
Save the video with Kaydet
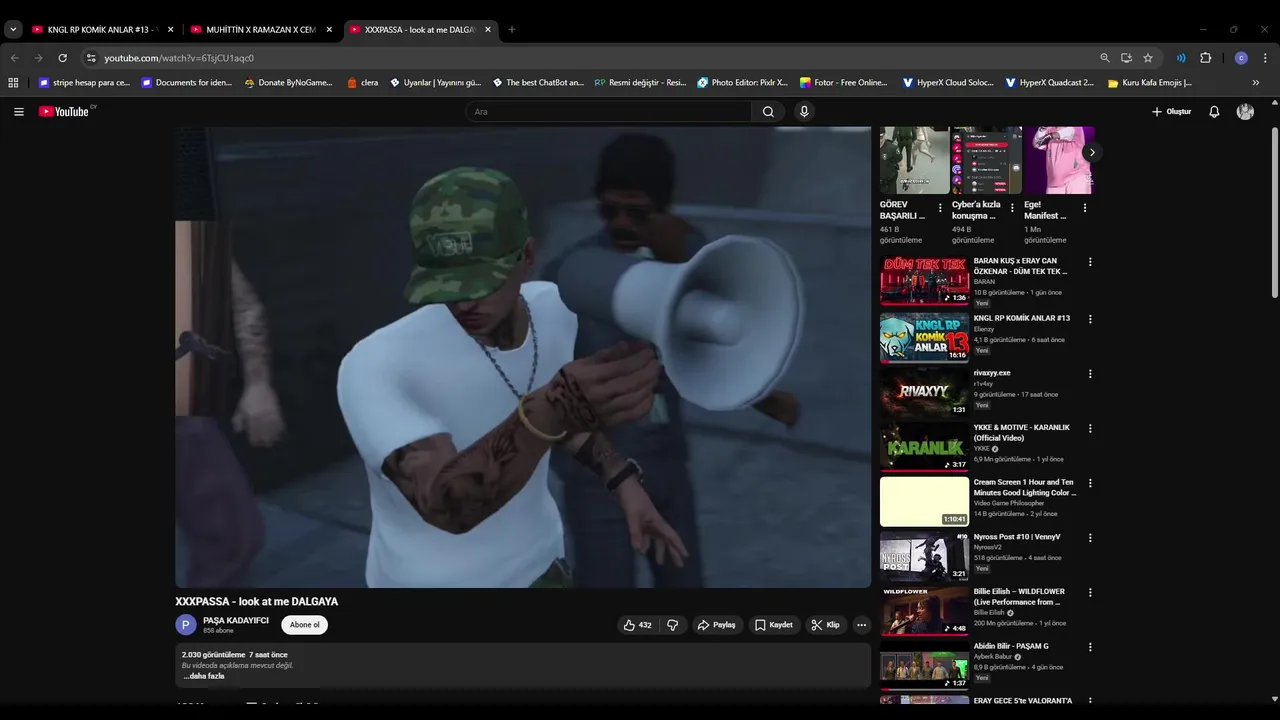(x=773, y=625)
